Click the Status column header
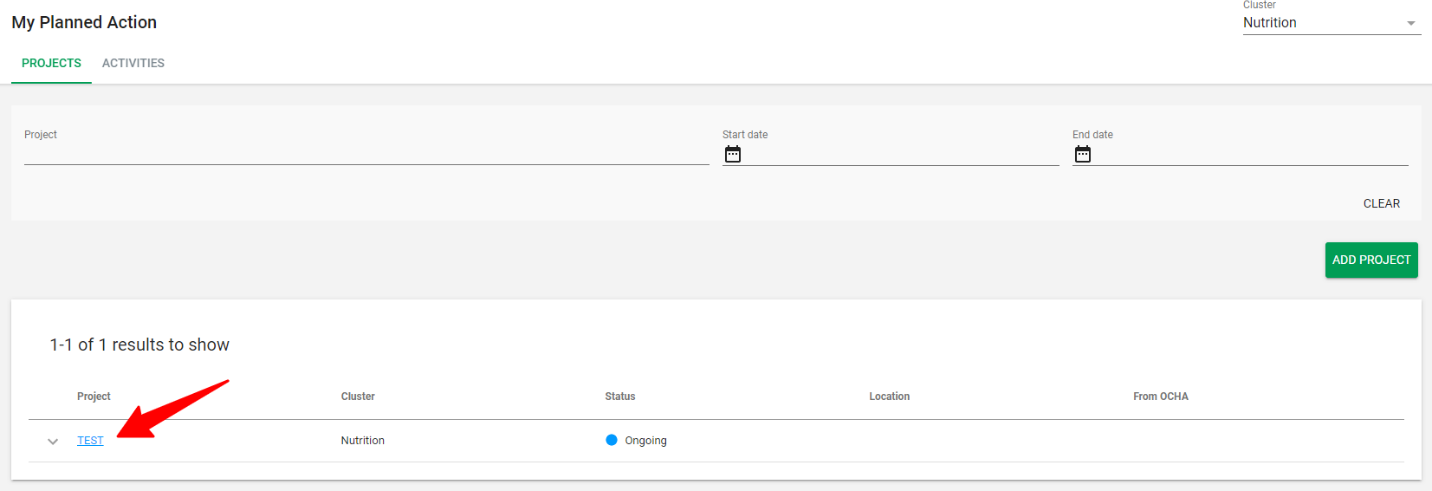Screen dimensions: 1432x491 click(x=620, y=397)
